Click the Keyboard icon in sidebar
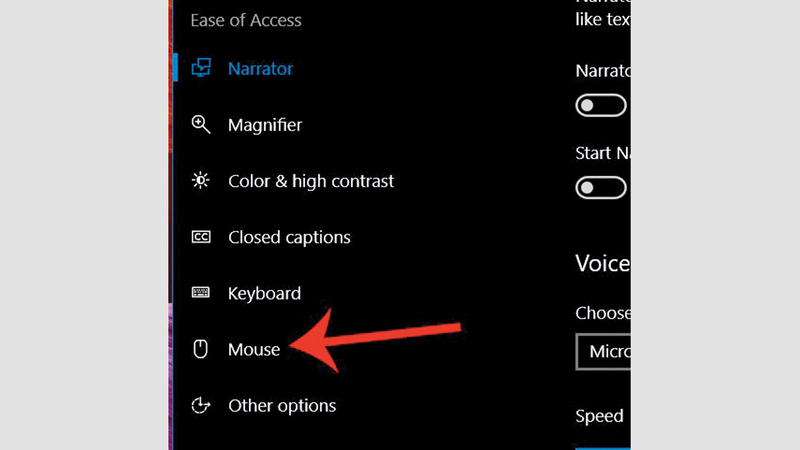The height and width of the screenshot is (450, 800). [x=201, y=293]
